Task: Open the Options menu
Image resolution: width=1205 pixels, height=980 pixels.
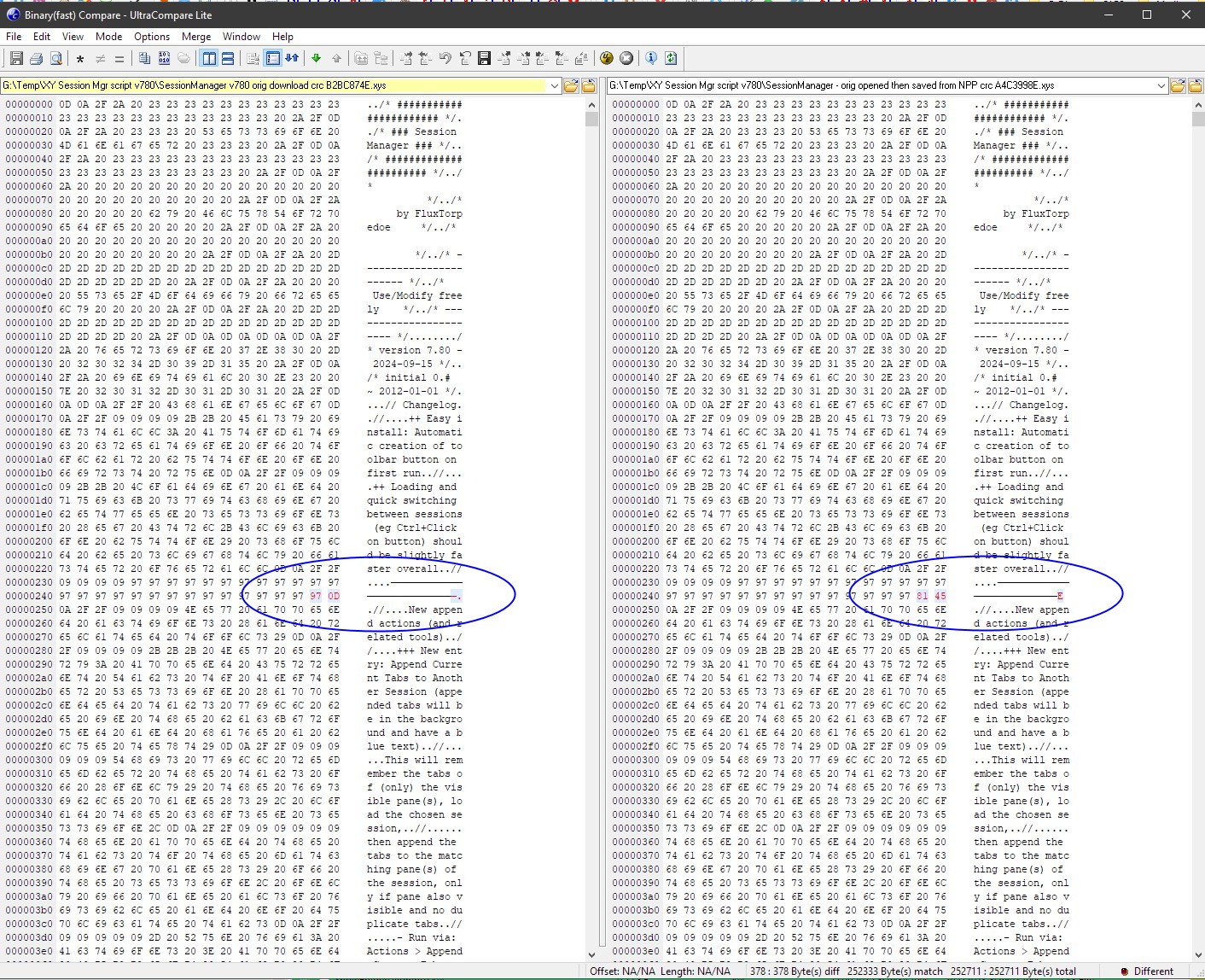Action: [x=152, y=37]
